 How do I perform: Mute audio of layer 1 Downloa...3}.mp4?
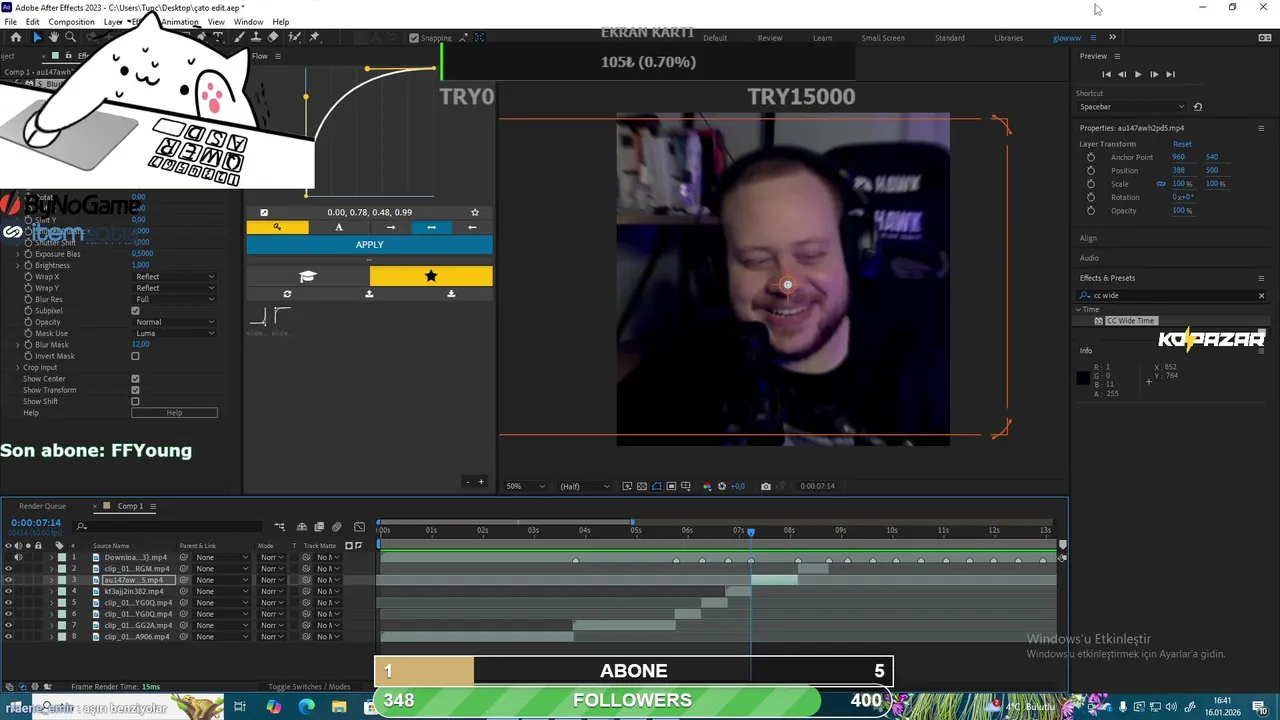pos(18,557)
